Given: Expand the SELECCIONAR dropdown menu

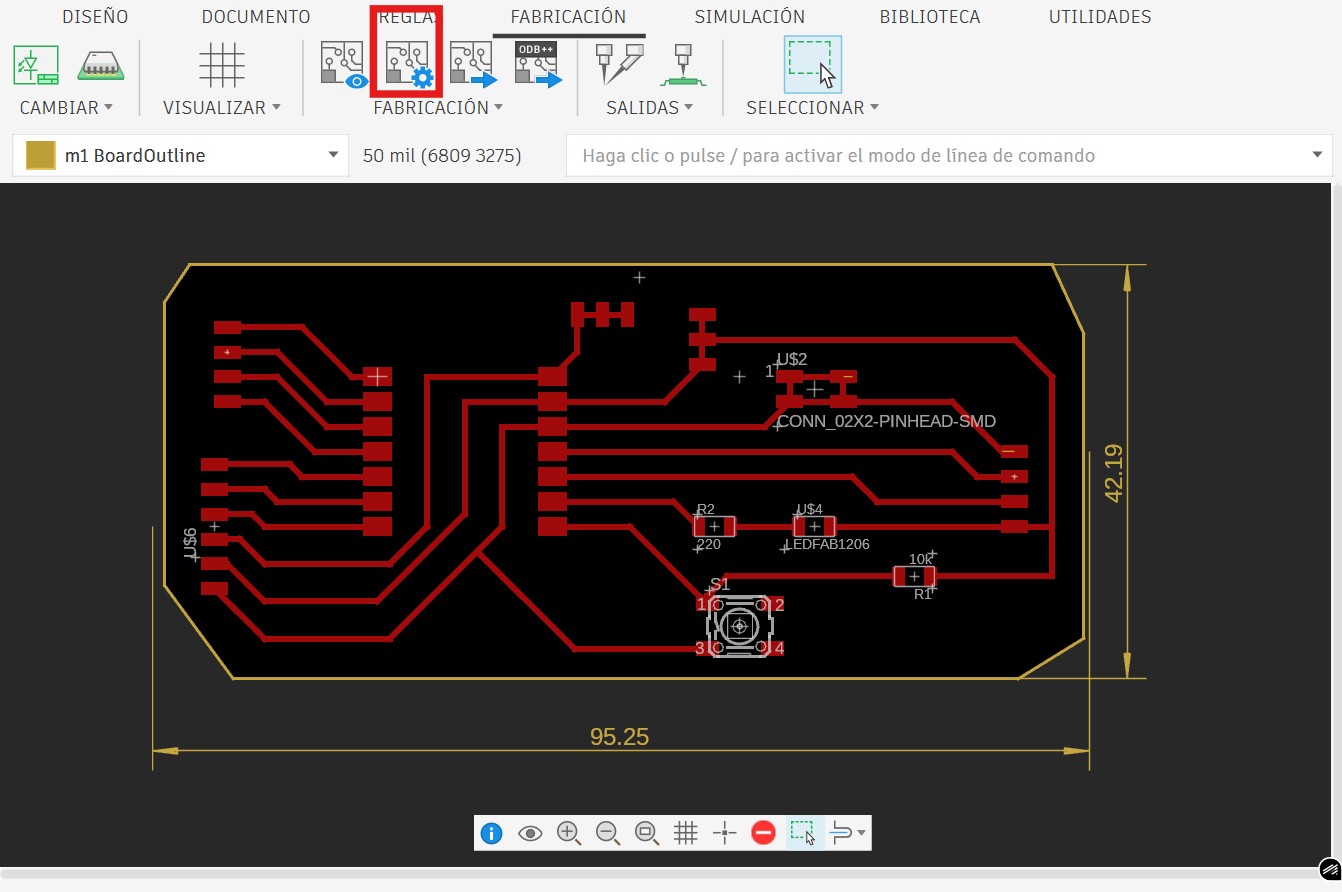Looking at the screenshot, I should (813, 108).
